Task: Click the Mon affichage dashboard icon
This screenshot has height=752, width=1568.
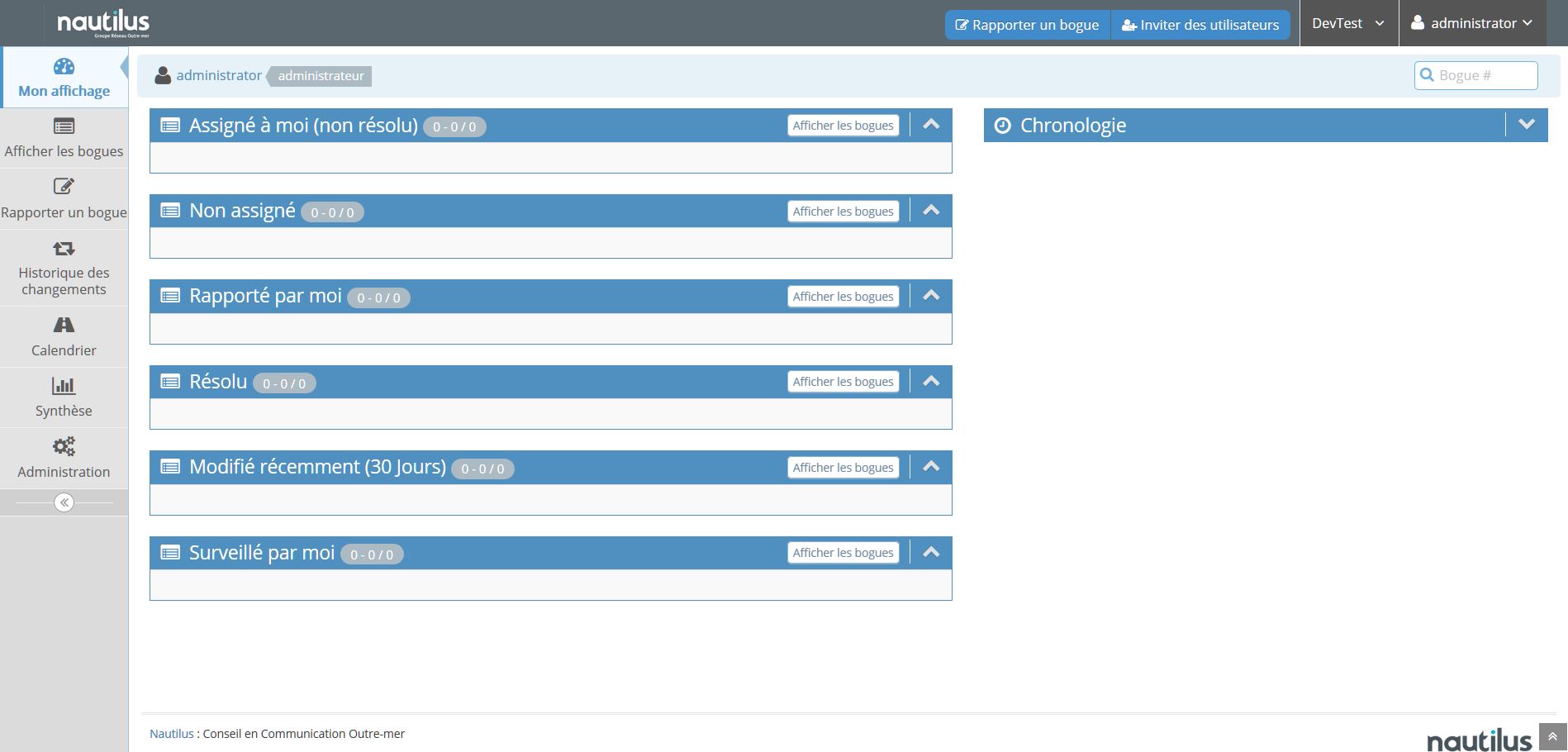Action: 64,67
